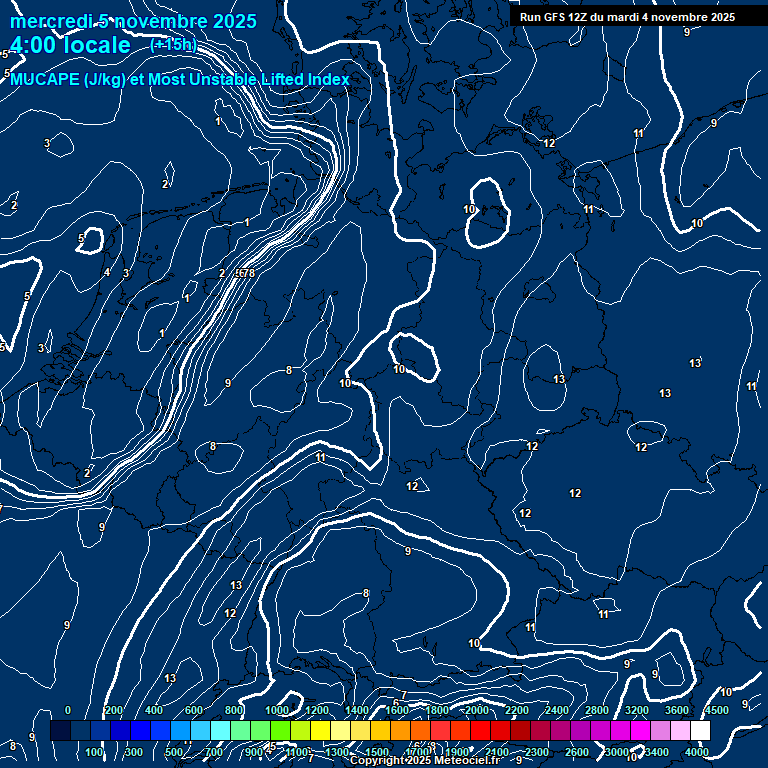
Task: Click the legend label '300'
Action: point(134,752)
